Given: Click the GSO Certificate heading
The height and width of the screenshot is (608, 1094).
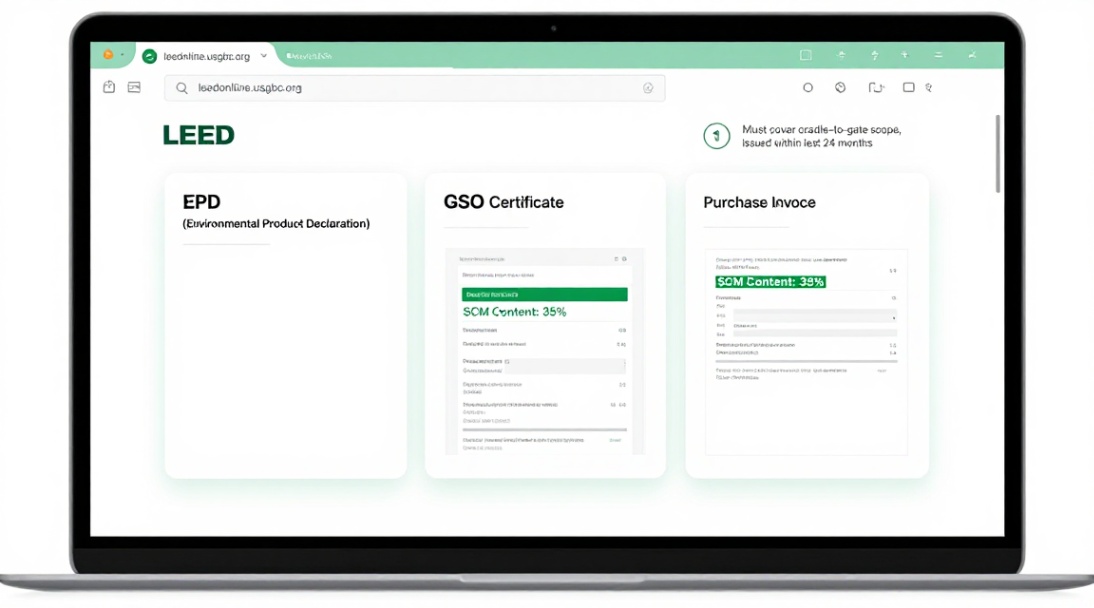Looking at the screenshot, I should pos(504,202).
